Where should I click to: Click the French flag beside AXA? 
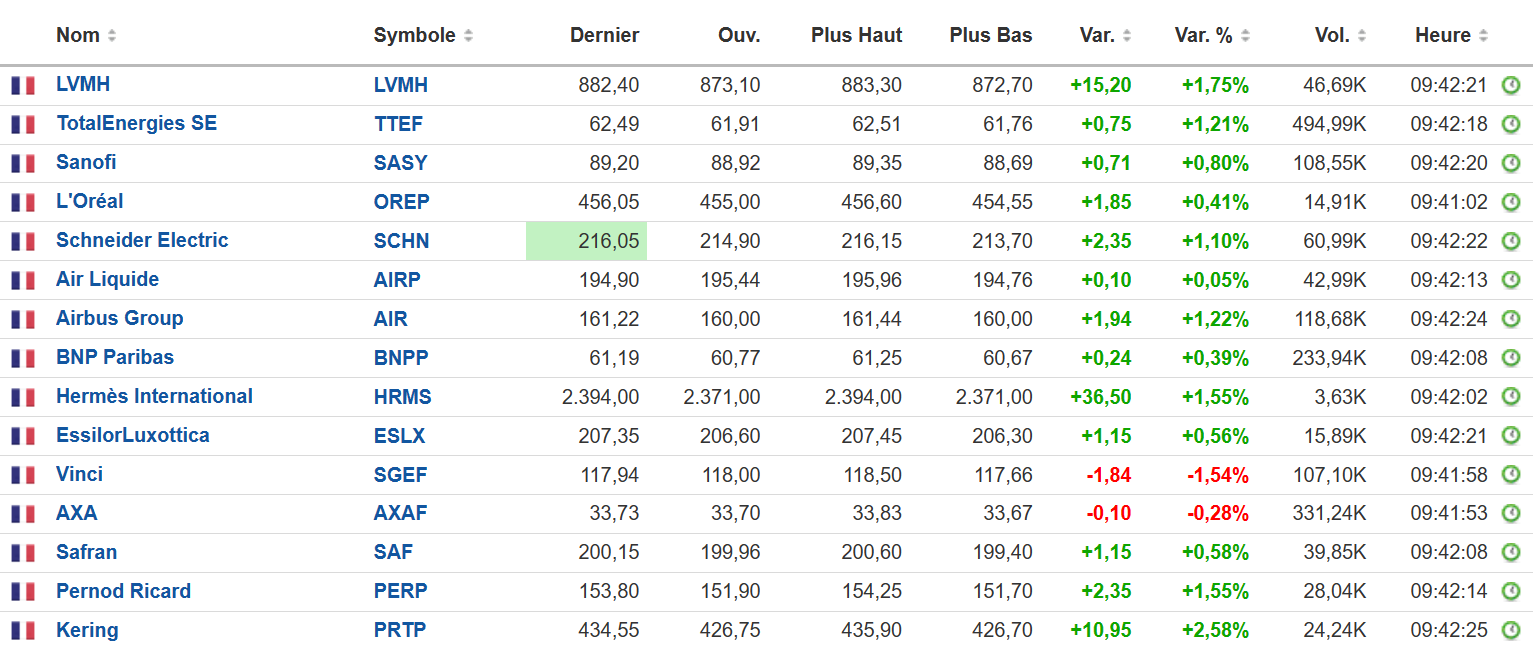pos(23,514)
